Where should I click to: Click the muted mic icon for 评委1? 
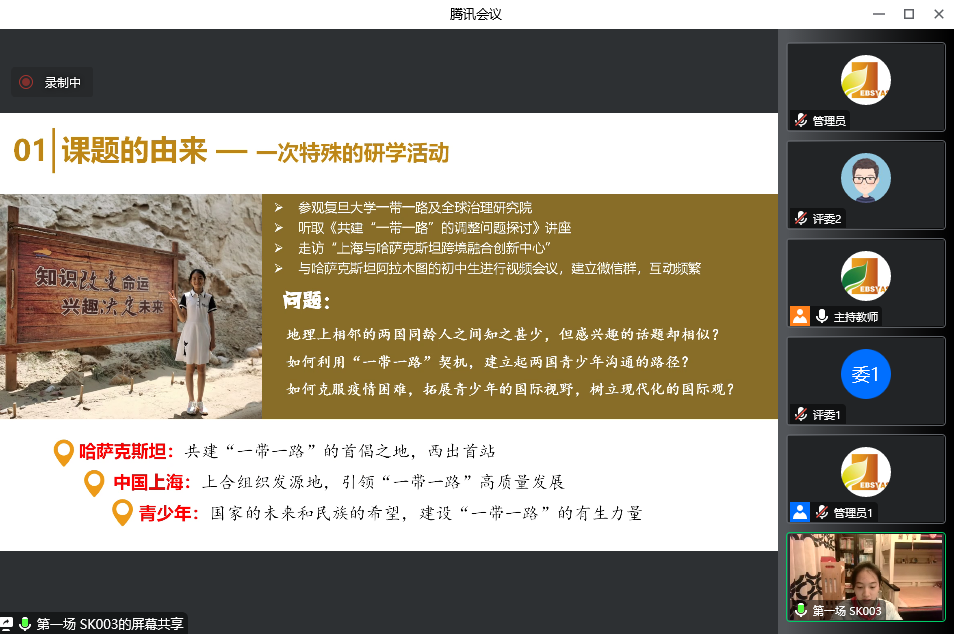pyautogui.click(x=801, y=414)
